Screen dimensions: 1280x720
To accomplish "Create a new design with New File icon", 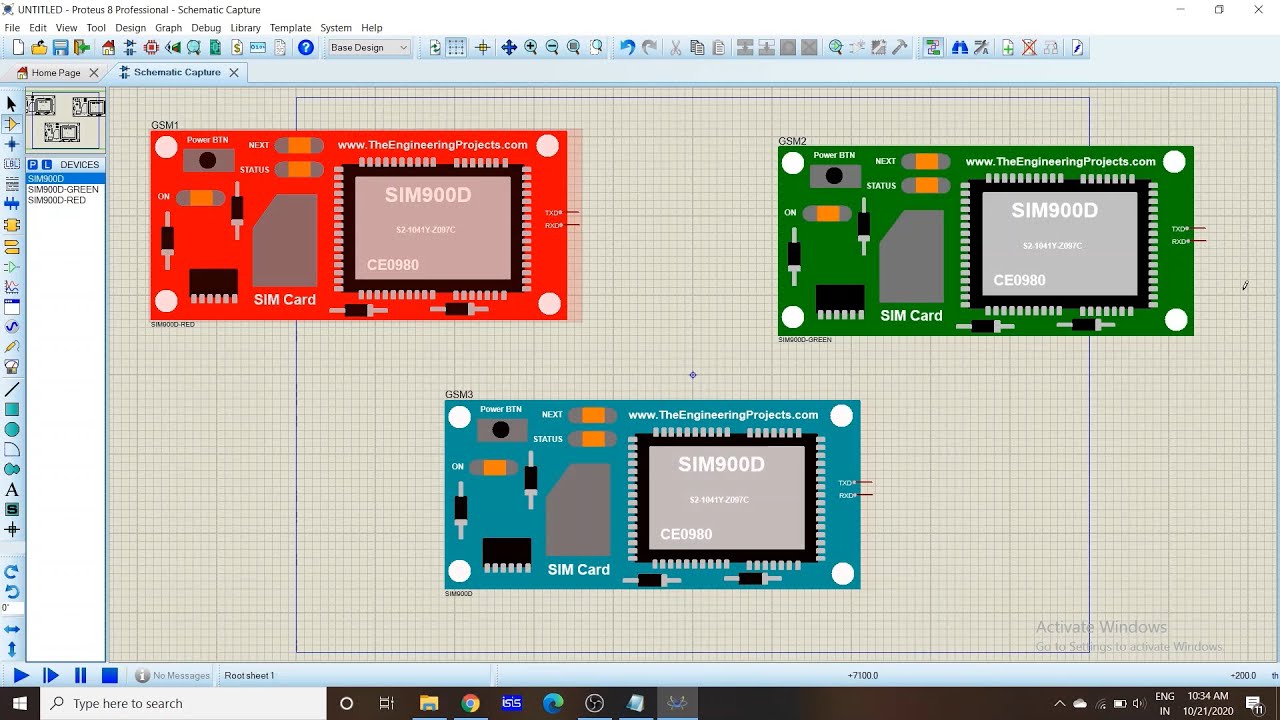I will point(18,48).
